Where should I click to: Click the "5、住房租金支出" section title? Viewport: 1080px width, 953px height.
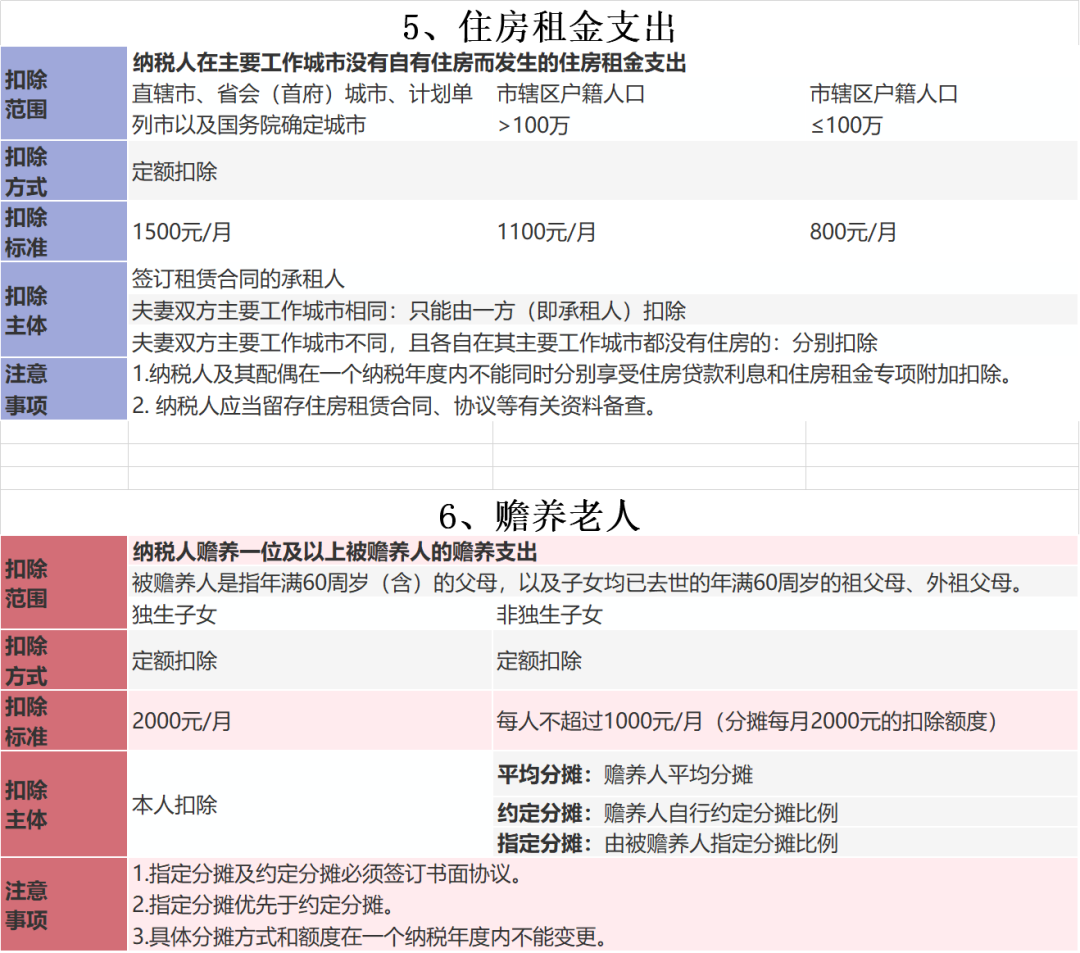[539, 24]
